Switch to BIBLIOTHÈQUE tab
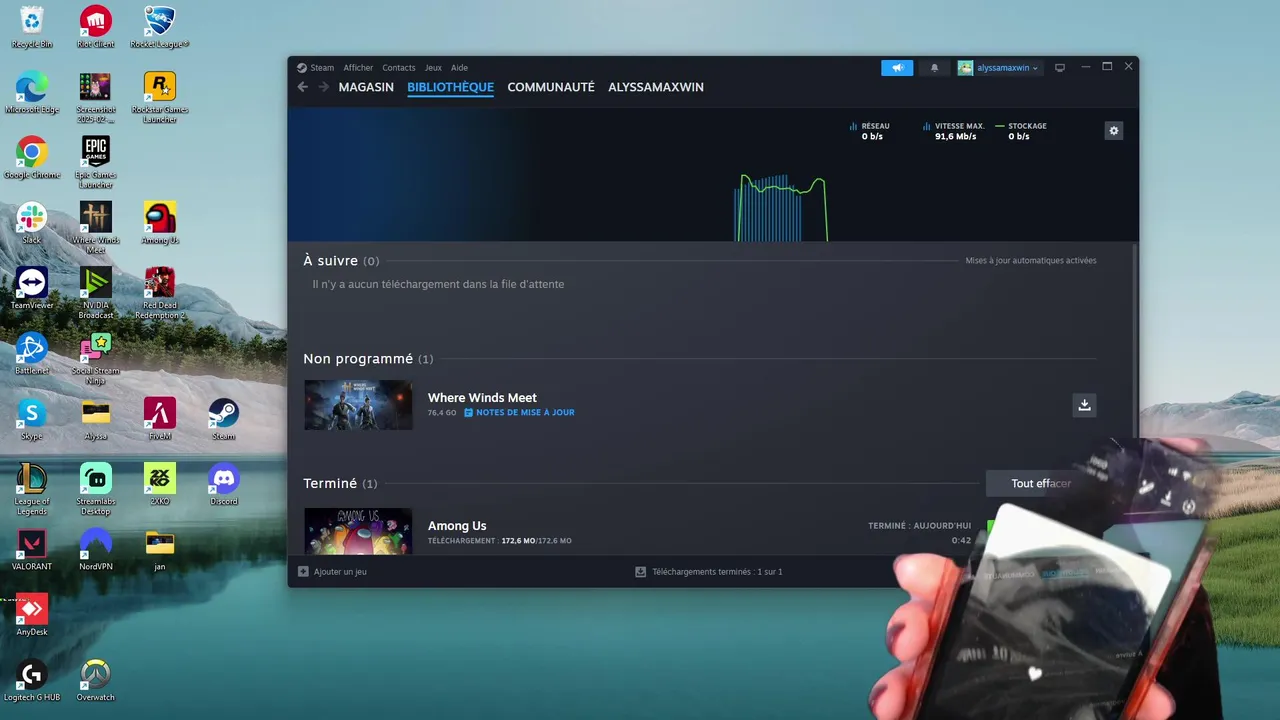 click(450, 87)
